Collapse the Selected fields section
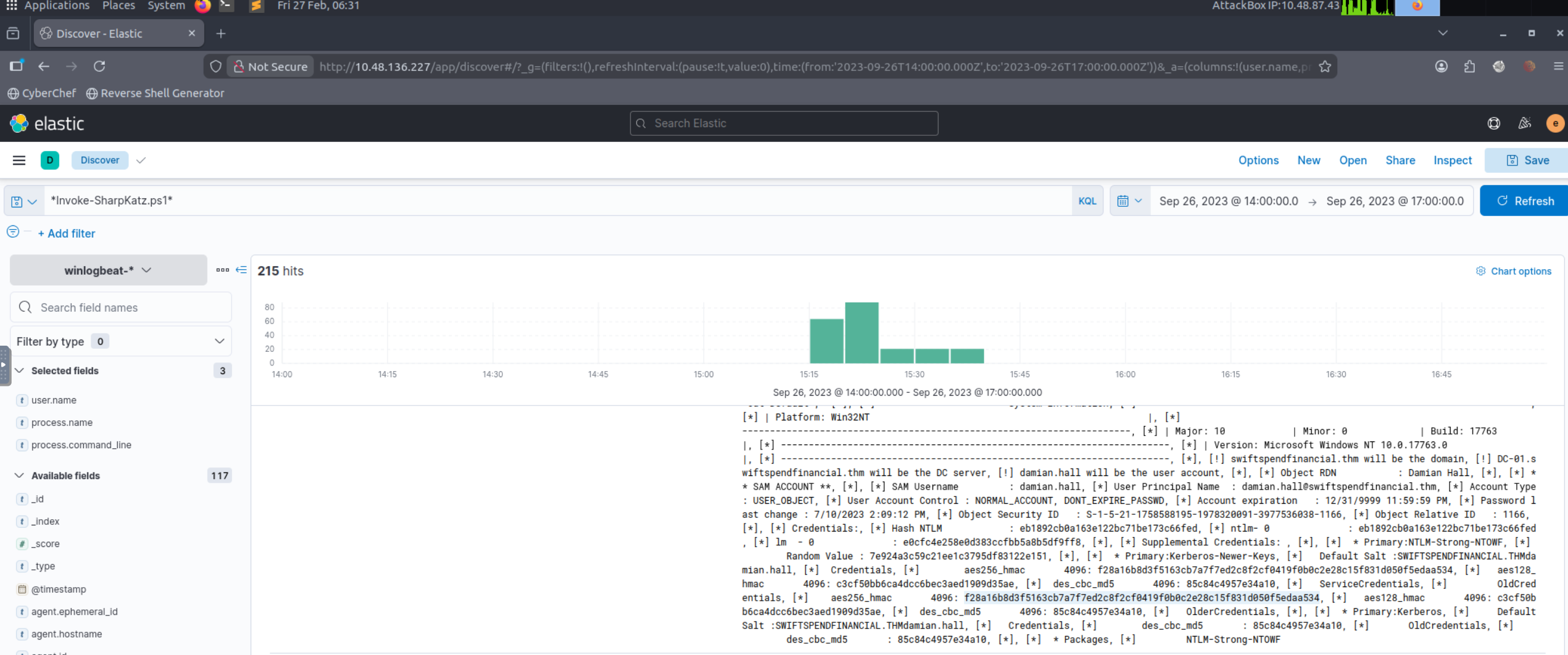The image size is (1568, 655). tap(20, 370)
